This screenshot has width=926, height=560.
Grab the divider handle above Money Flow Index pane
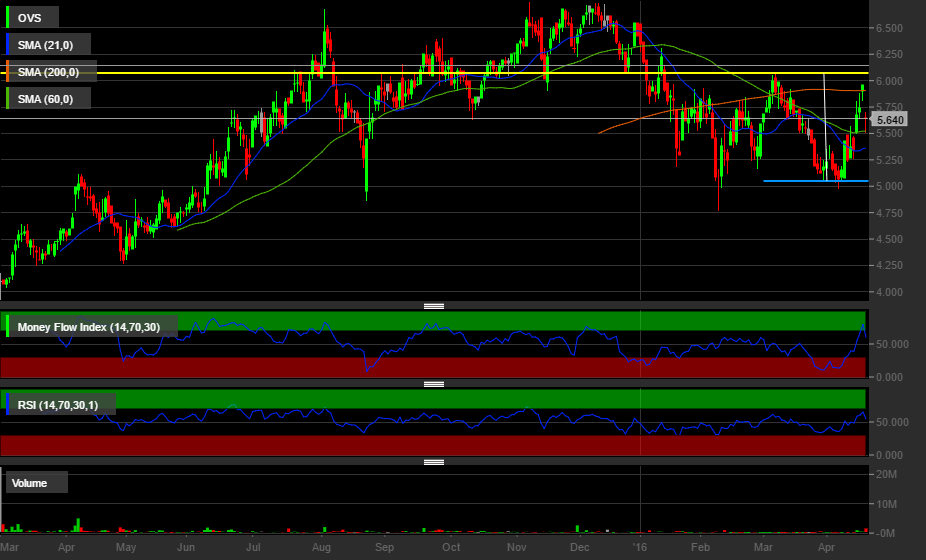[x=434, y=306]
